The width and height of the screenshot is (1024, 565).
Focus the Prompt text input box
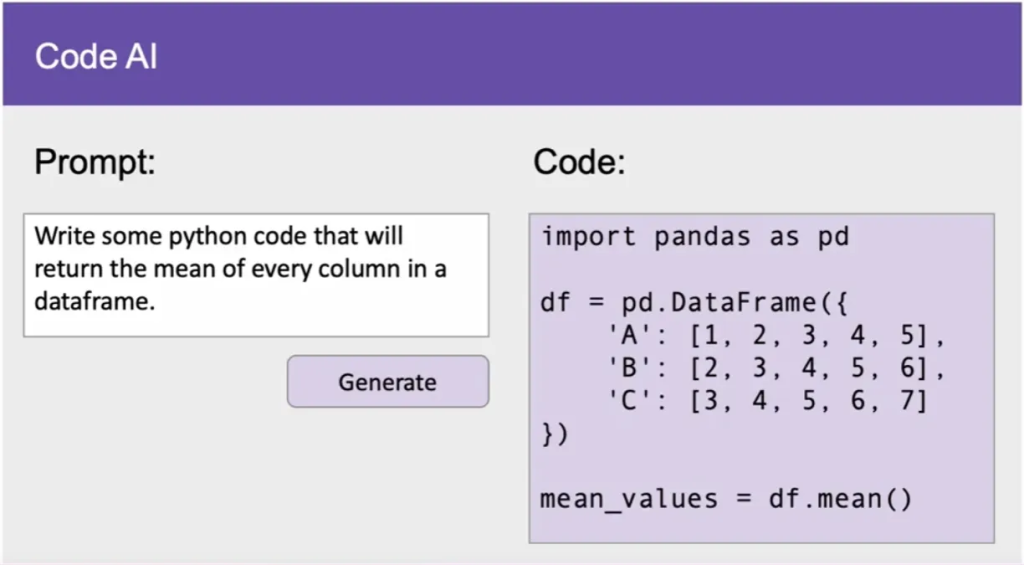click(256, 274)
